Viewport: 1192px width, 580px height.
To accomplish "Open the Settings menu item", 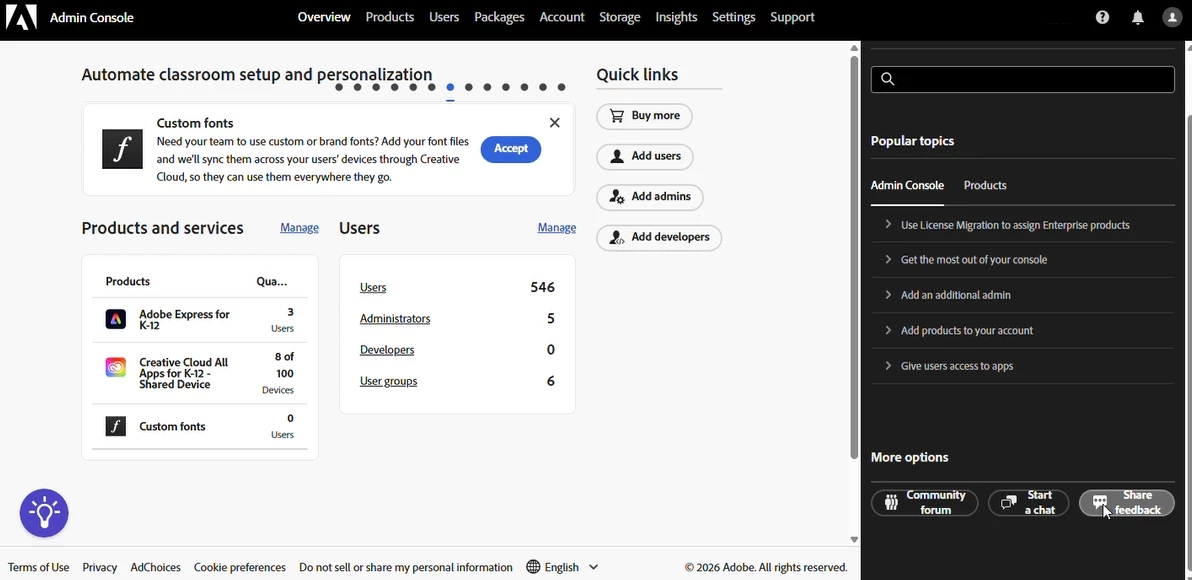I will click(x=734, y=17).
